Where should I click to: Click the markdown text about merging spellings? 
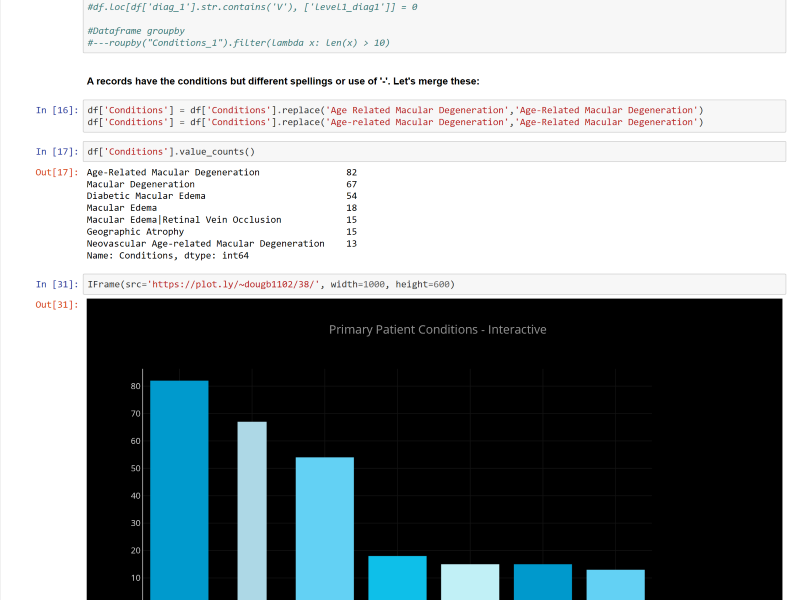tap(283, 81)
